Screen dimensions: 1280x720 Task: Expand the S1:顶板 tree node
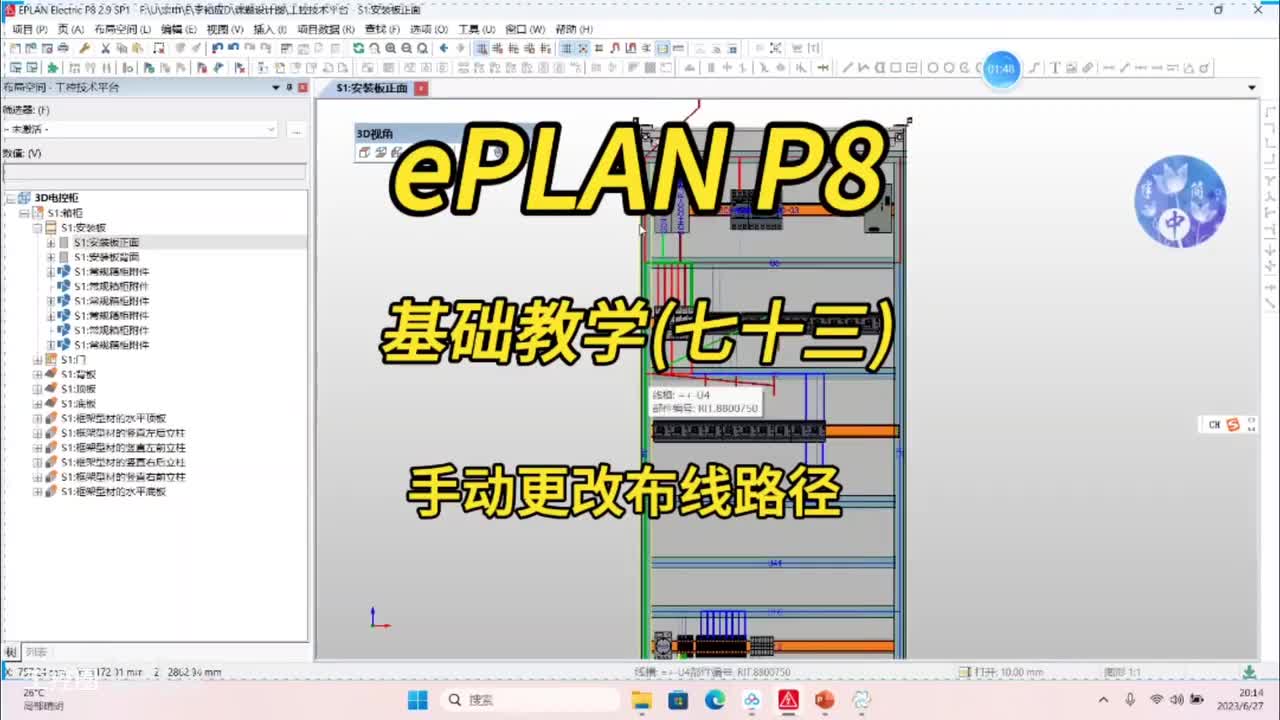[x=38, y=389]
